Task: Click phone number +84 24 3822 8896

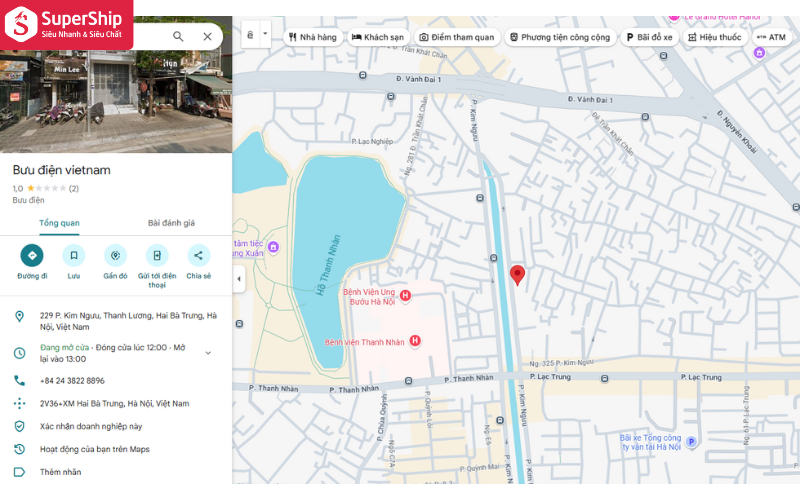Action: click(72, 381)
